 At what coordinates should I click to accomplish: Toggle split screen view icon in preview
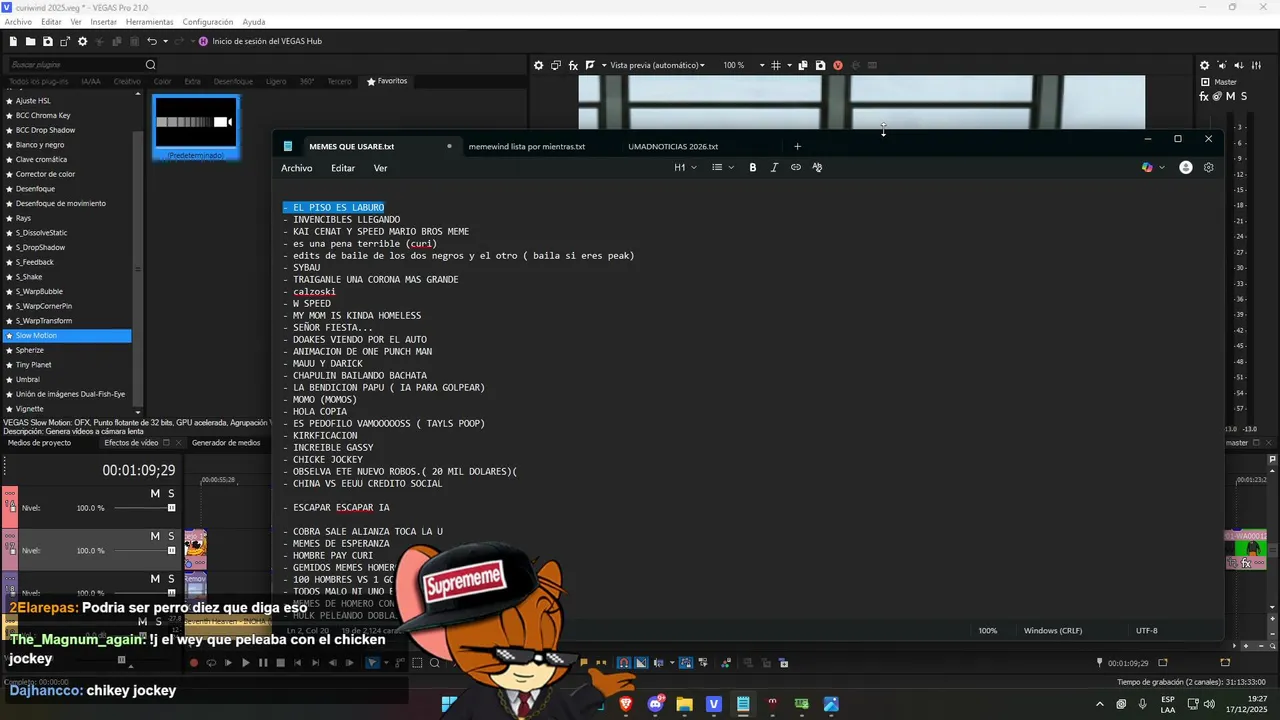(590, 65)
